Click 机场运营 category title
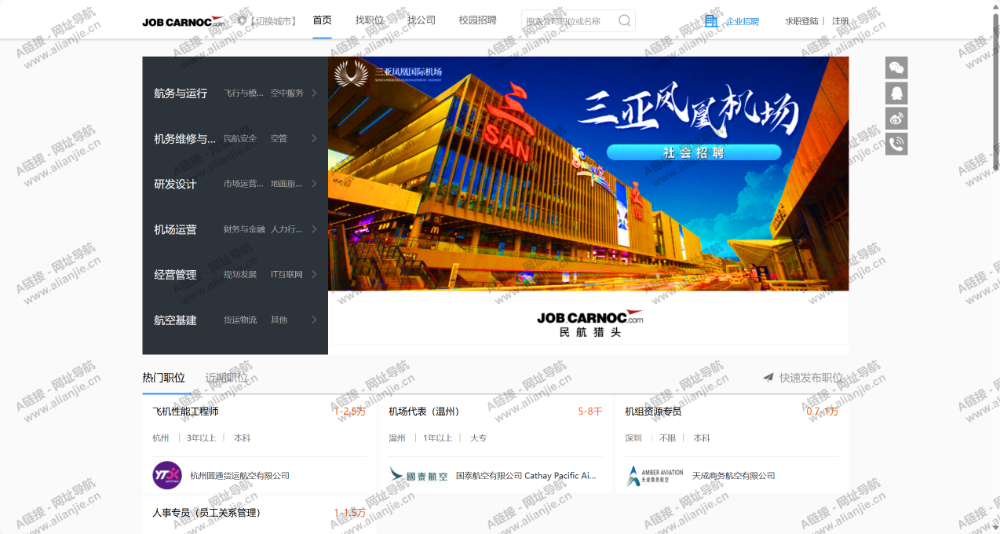The height and width of the screenshot is (534, 1000). (x=175, y=229)
